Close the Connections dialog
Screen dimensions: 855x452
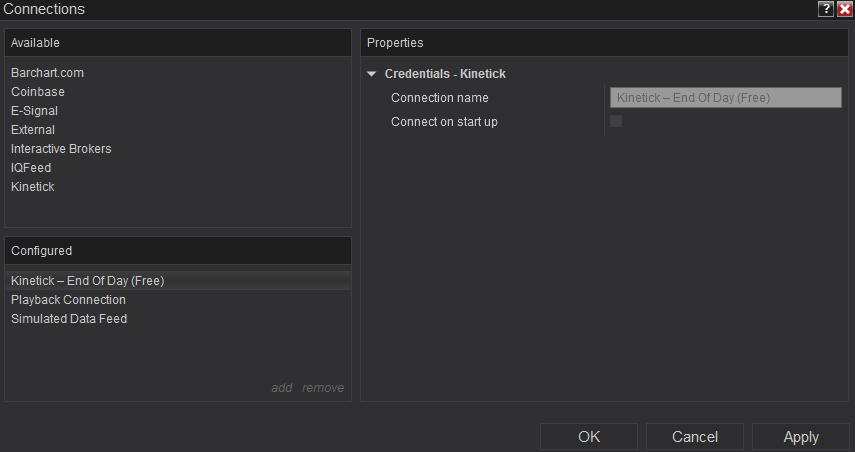point(845,9)
